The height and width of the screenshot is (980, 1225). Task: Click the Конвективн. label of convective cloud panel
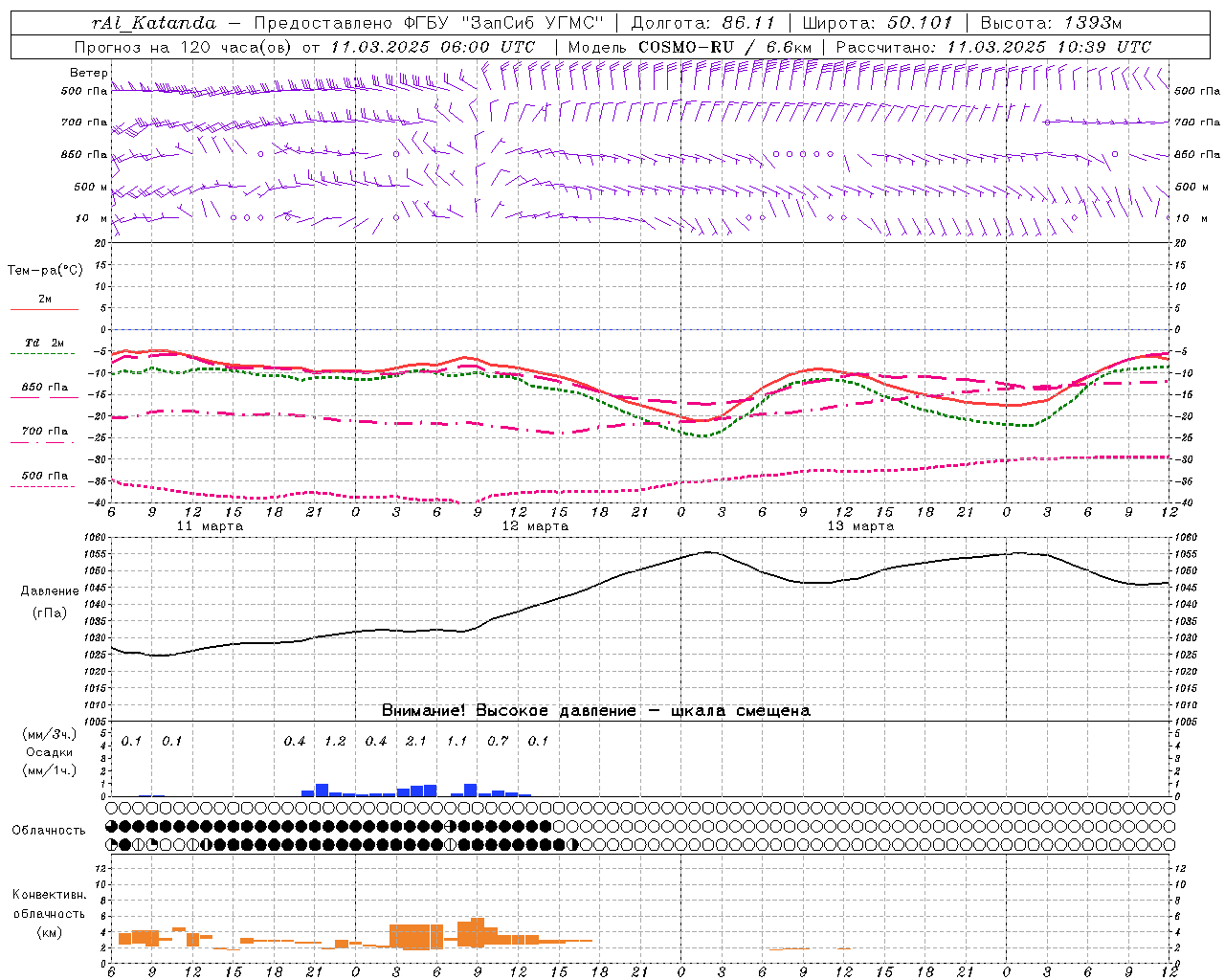[49, 895]
